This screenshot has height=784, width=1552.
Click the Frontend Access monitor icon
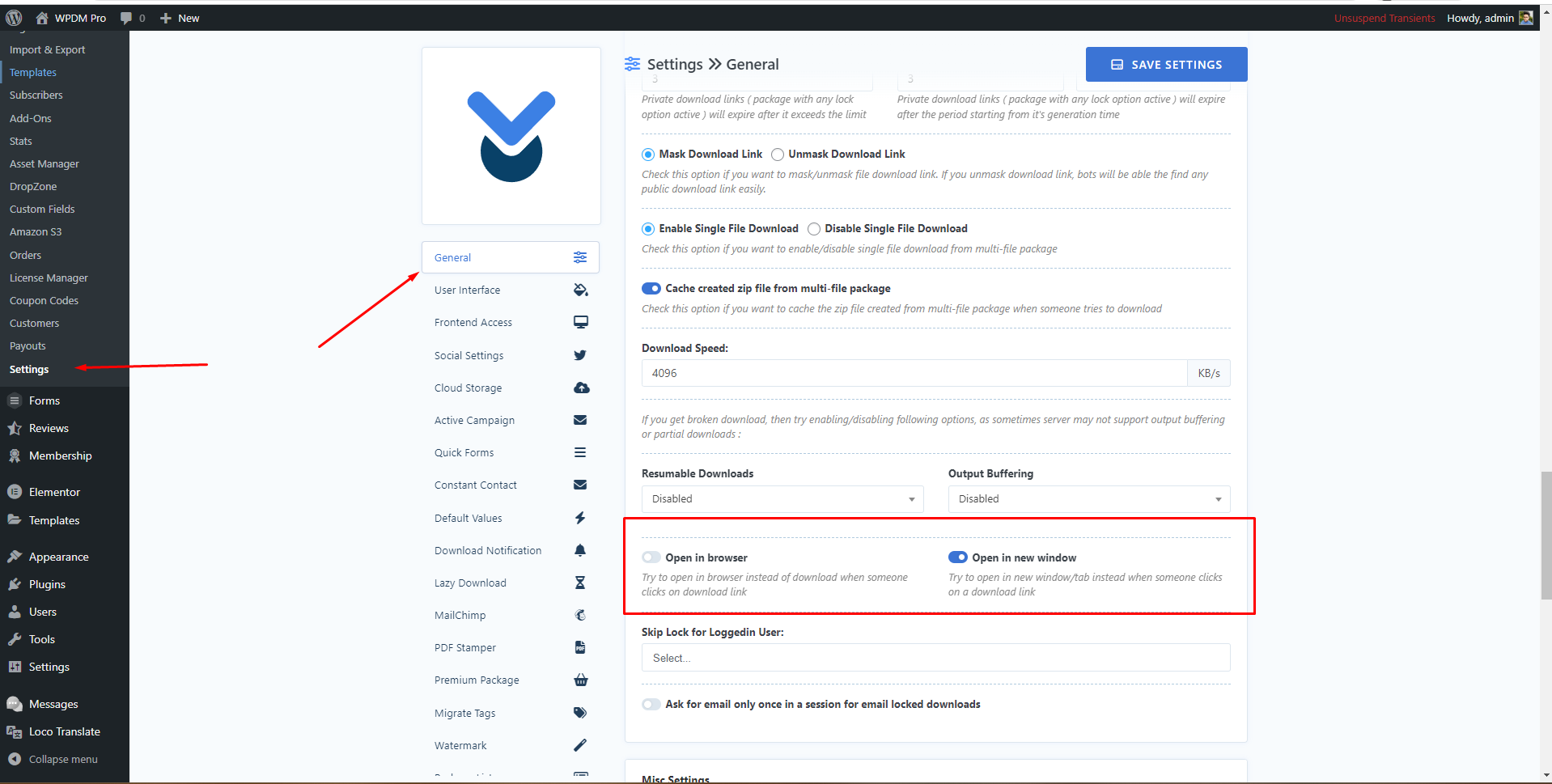581,322
